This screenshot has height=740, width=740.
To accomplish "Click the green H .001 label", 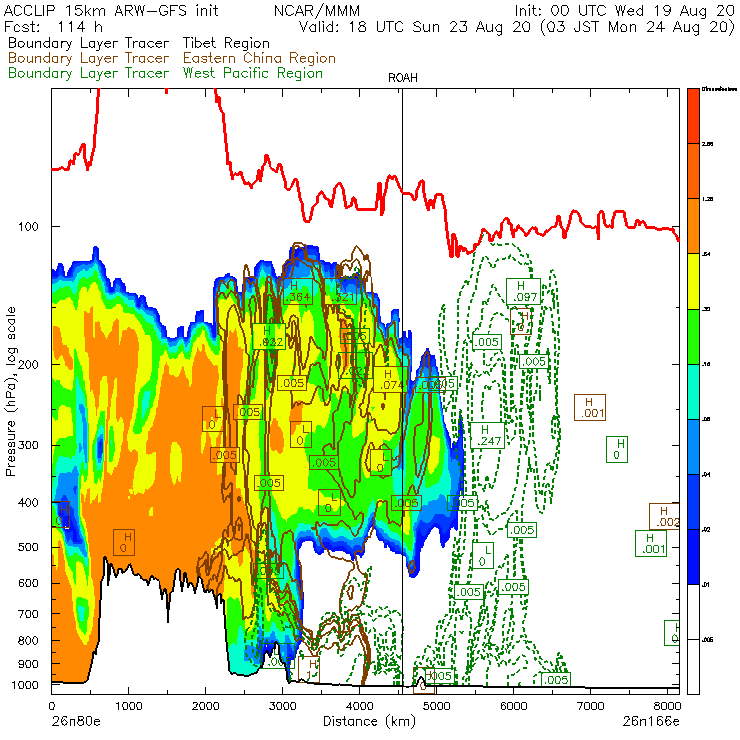I will pos(651,543).
